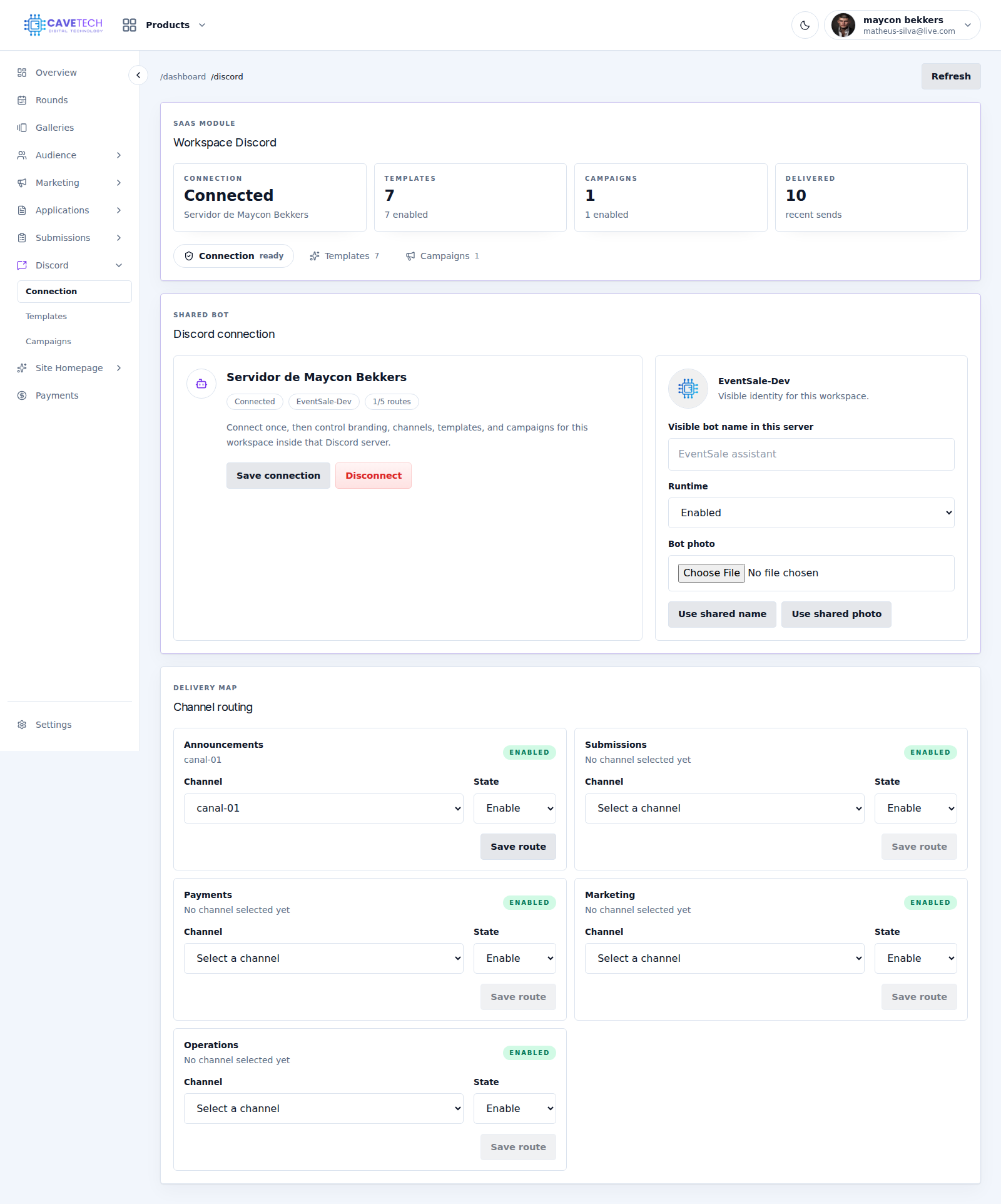Click the user avatar photo

[843, 25]
